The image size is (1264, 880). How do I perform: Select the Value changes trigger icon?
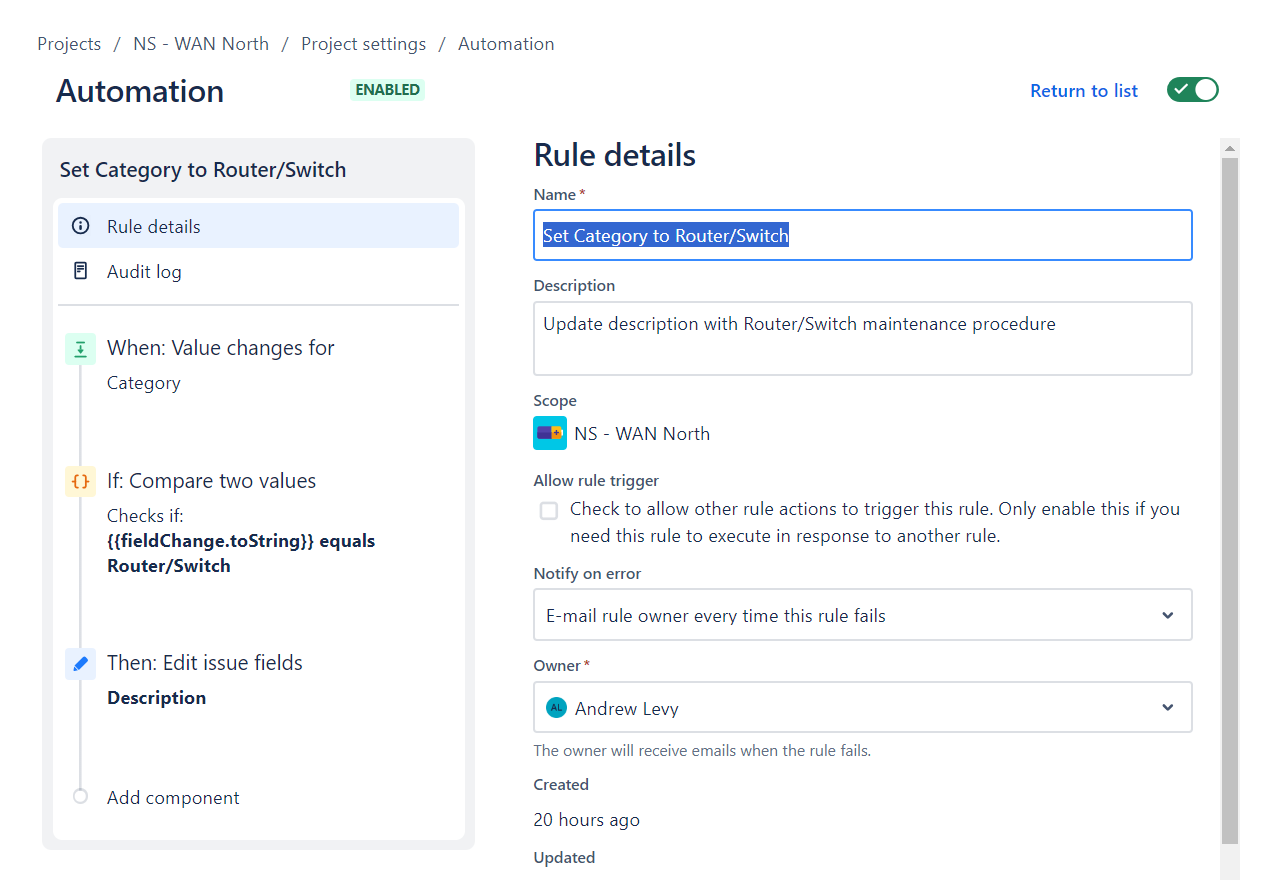pyautogui.click(x=80, y=349)
